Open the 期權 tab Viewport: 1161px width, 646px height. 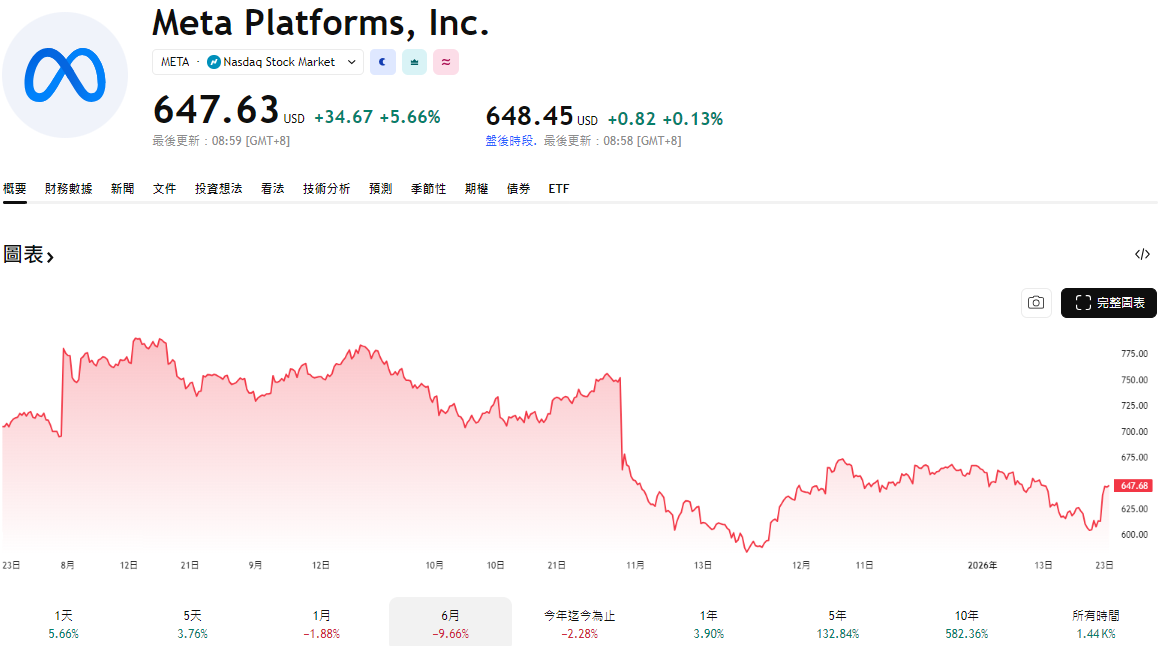pos(476,188)
